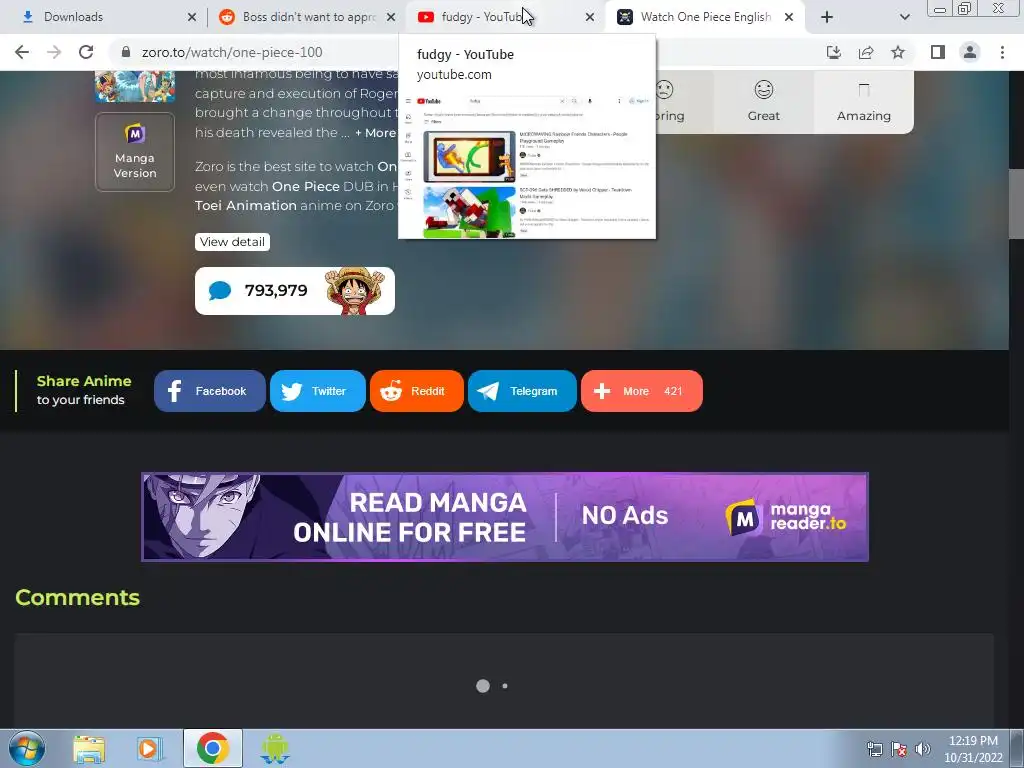This screenshot has height=768, width=1024.
Task: Click the Luffy character image
Action: pyautogui.click(x=355, y=291)
